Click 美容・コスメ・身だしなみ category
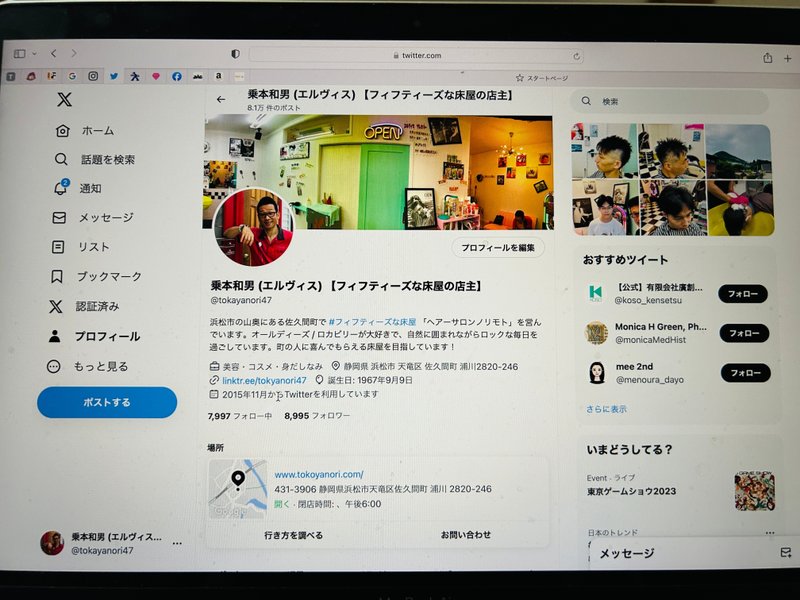 point(266,366)
